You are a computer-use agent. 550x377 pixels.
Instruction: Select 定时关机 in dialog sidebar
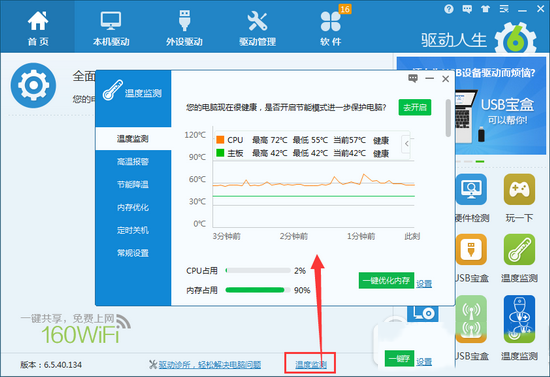point(133,230)
